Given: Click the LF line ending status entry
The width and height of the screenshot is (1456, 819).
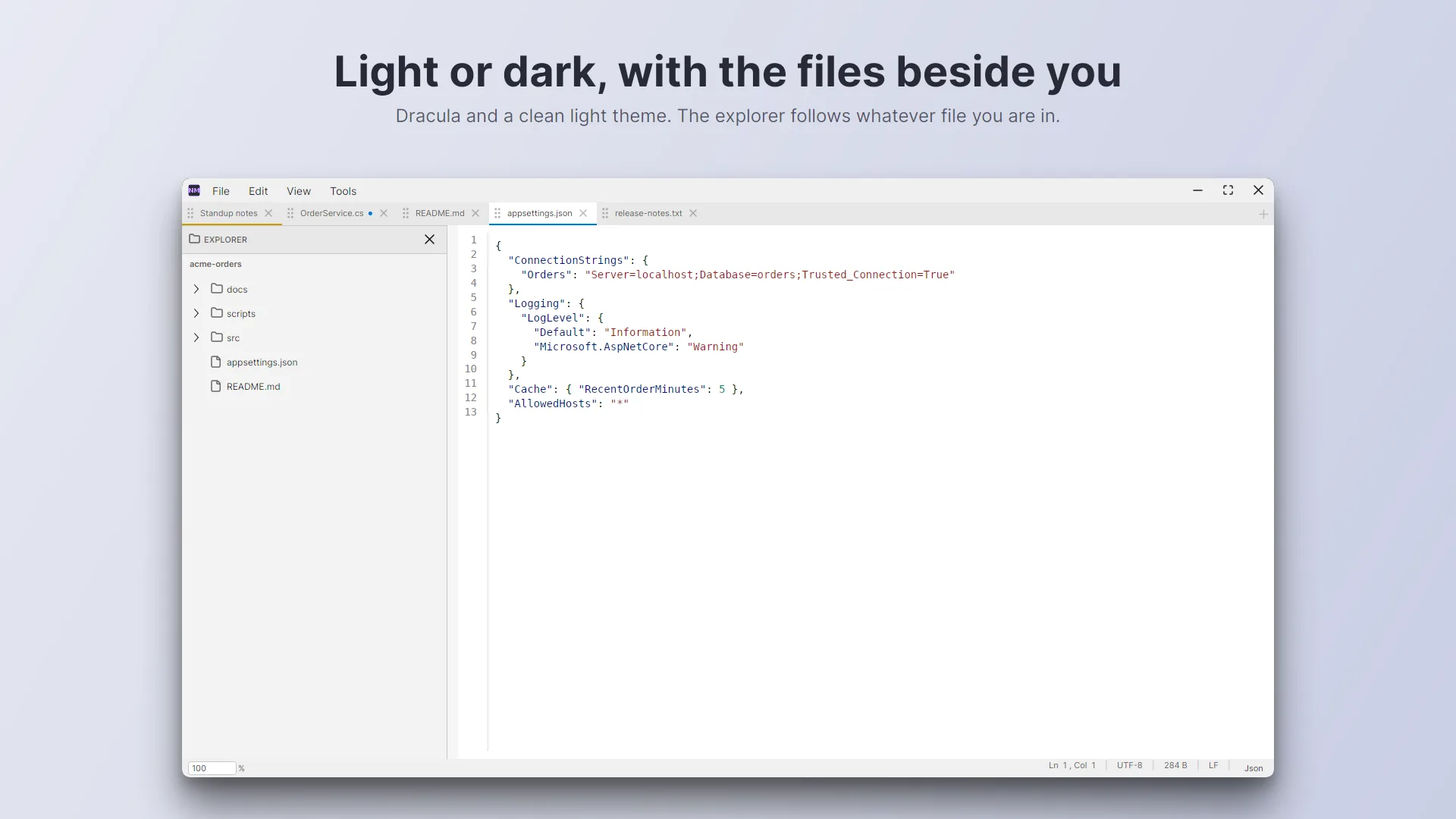Looking at the screenshot, I should click(x=1213, y=765).
